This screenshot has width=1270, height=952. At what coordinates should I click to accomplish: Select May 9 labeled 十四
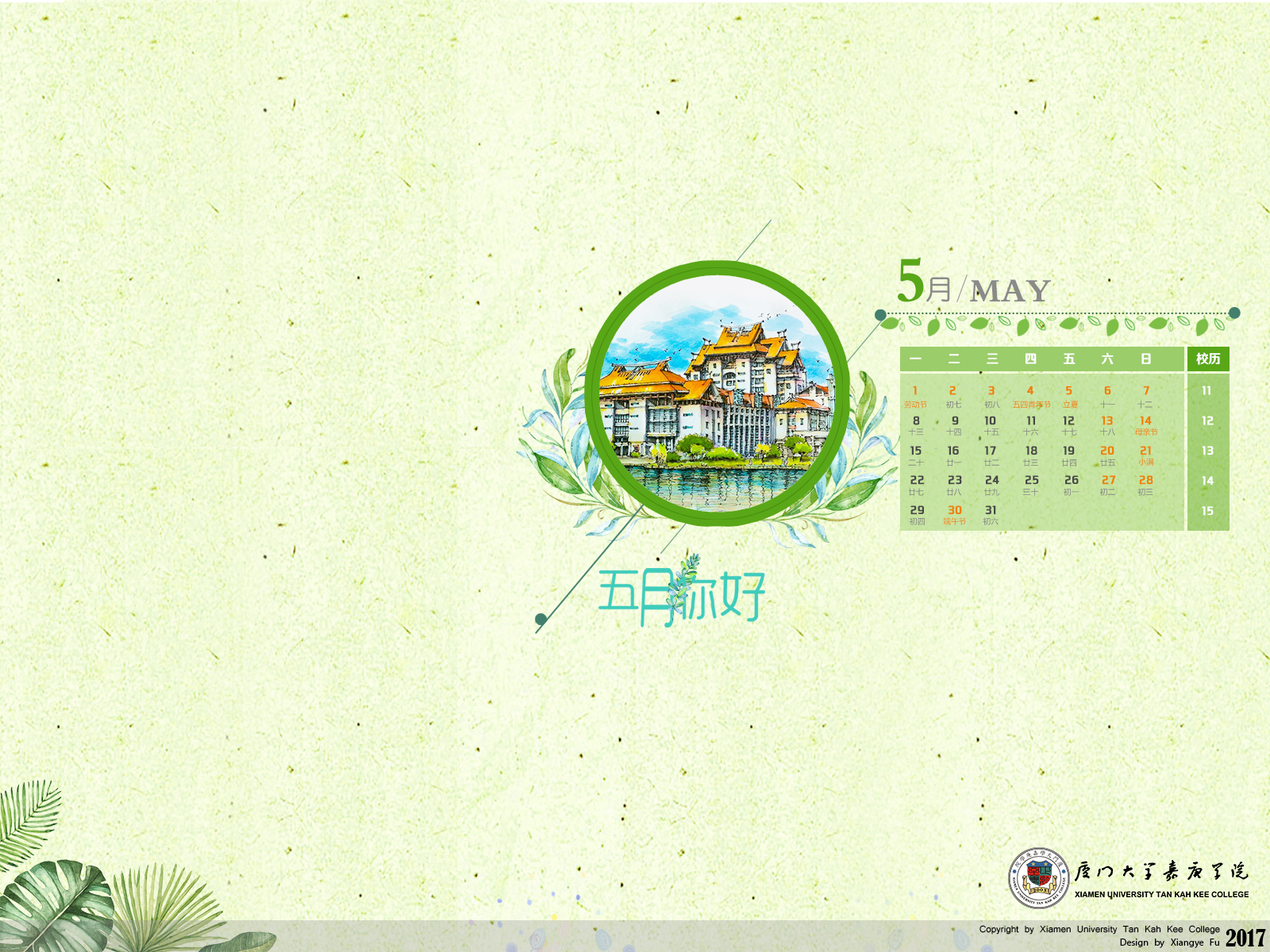(x=954, y=426)
